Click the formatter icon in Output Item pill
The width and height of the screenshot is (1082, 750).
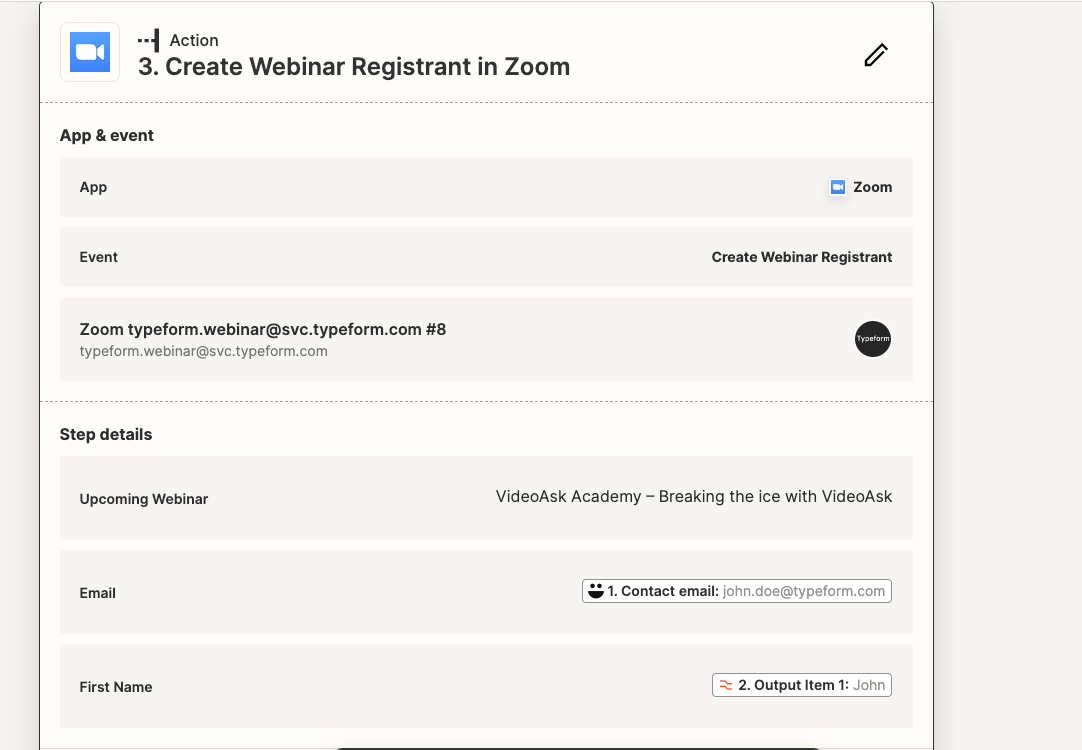click(x=726, y=685)
